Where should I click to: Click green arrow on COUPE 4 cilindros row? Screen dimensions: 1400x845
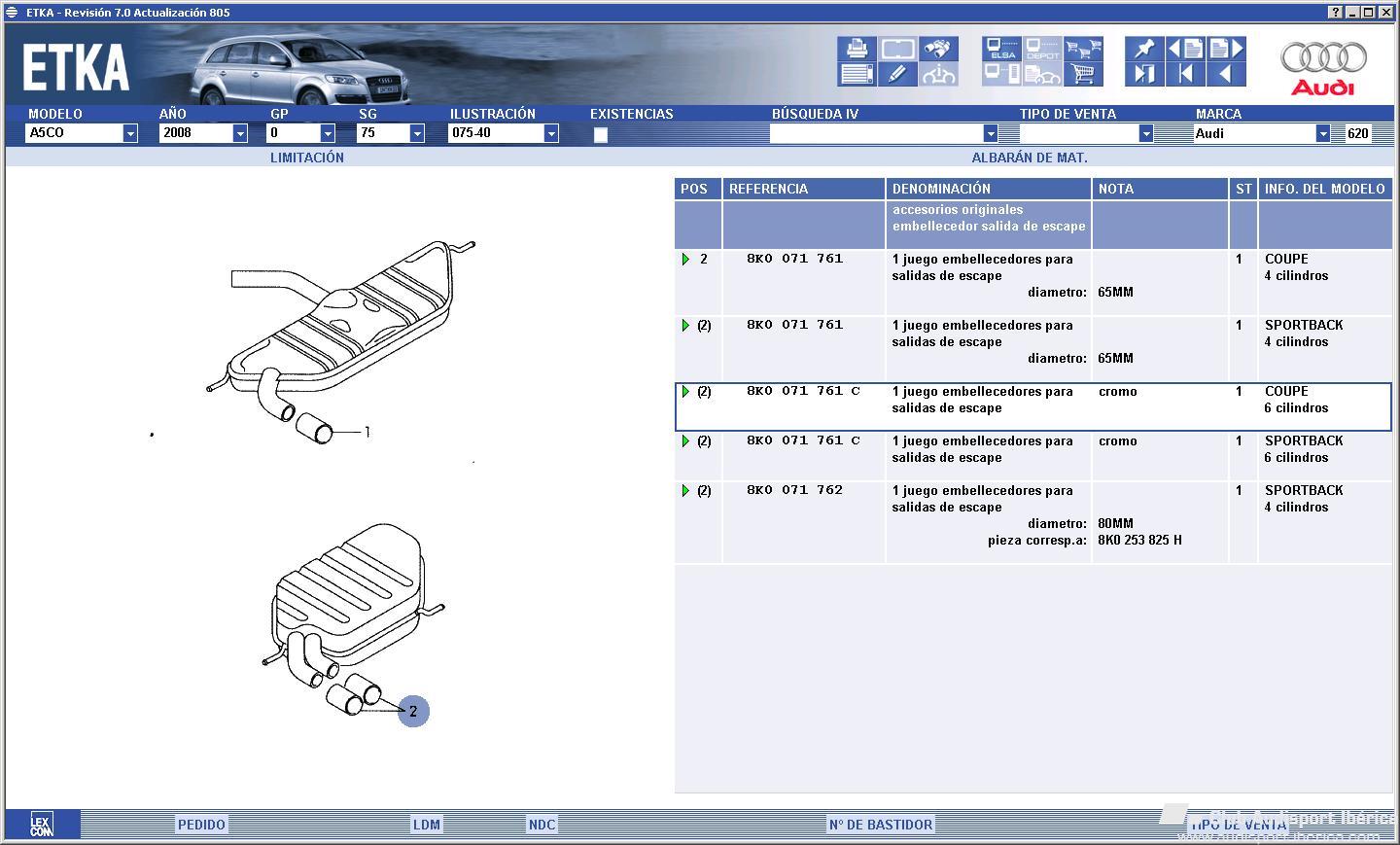(x=685, y=260)
